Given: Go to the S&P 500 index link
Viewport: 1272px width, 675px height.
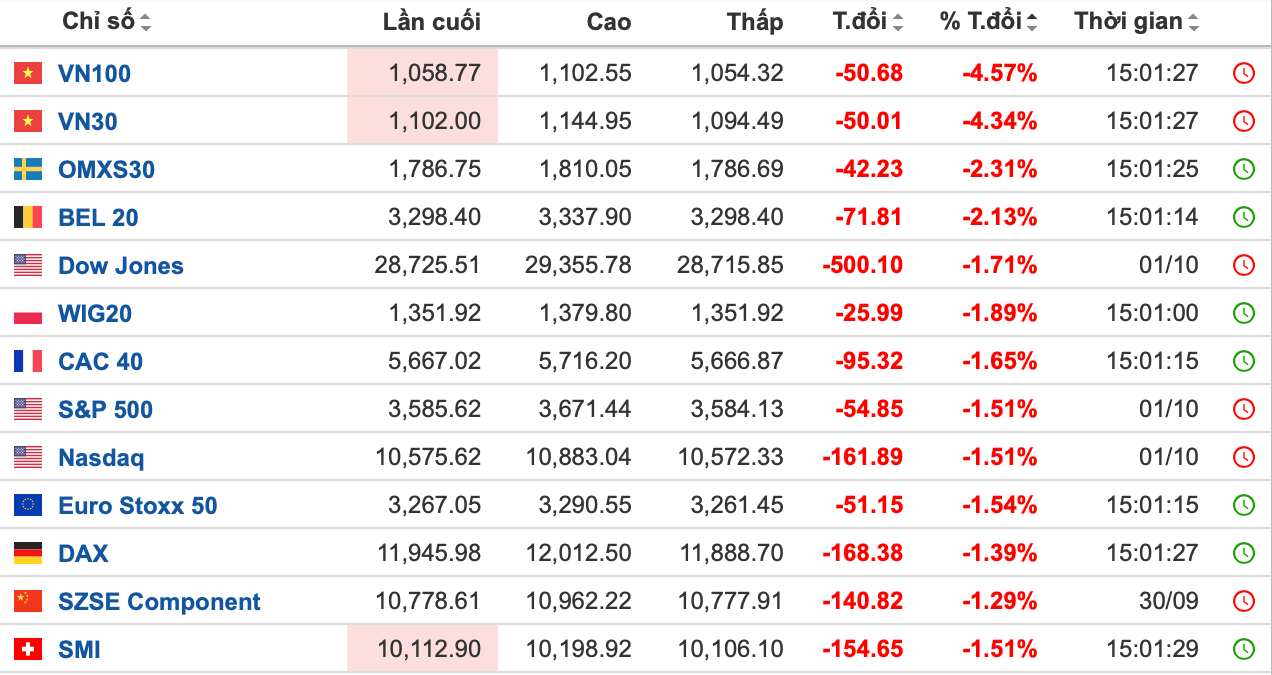Looking at the screenshot, I should click(105, 410).
